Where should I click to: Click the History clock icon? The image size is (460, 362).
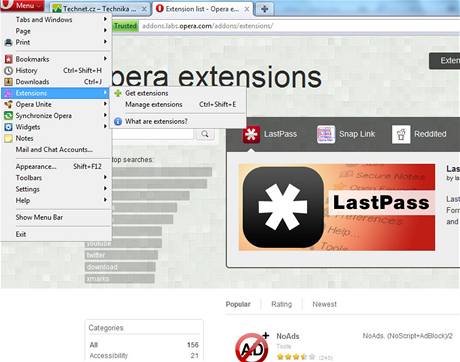[x=8, y=71]
